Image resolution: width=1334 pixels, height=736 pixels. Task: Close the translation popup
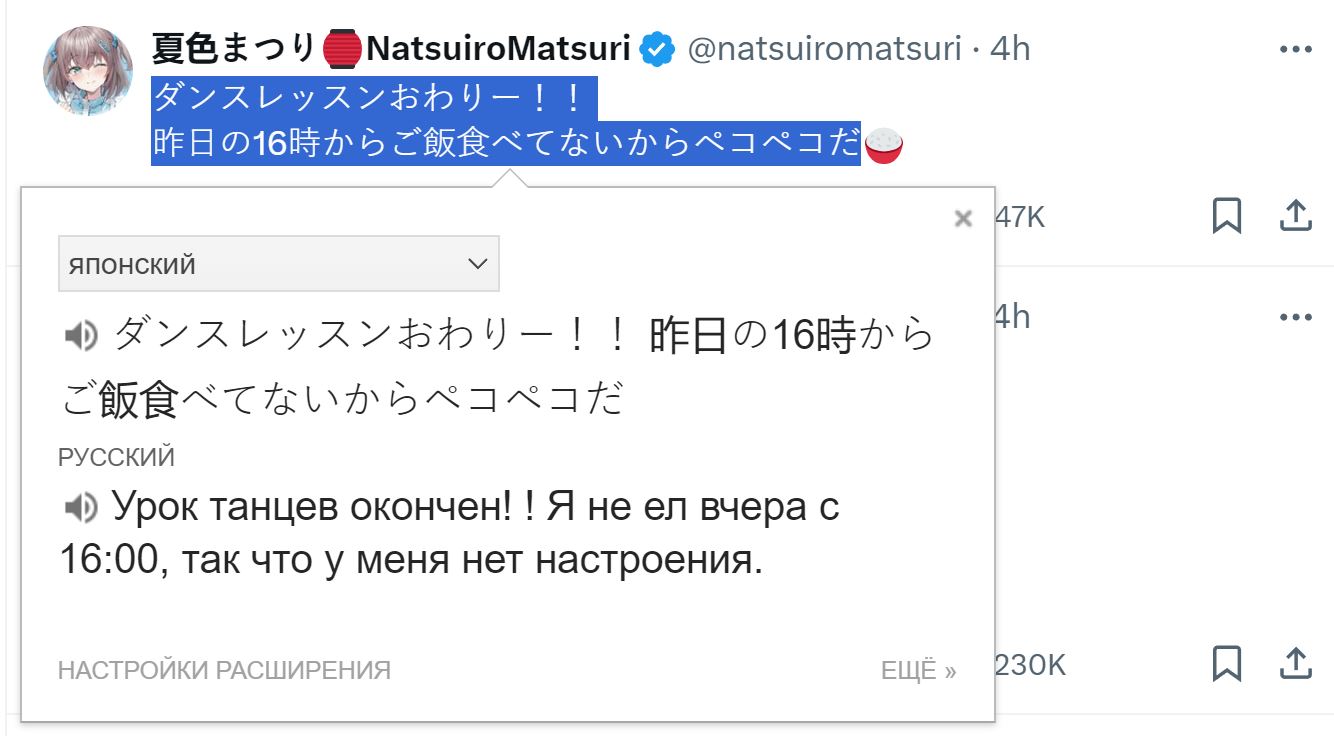(x=963, y=218)
